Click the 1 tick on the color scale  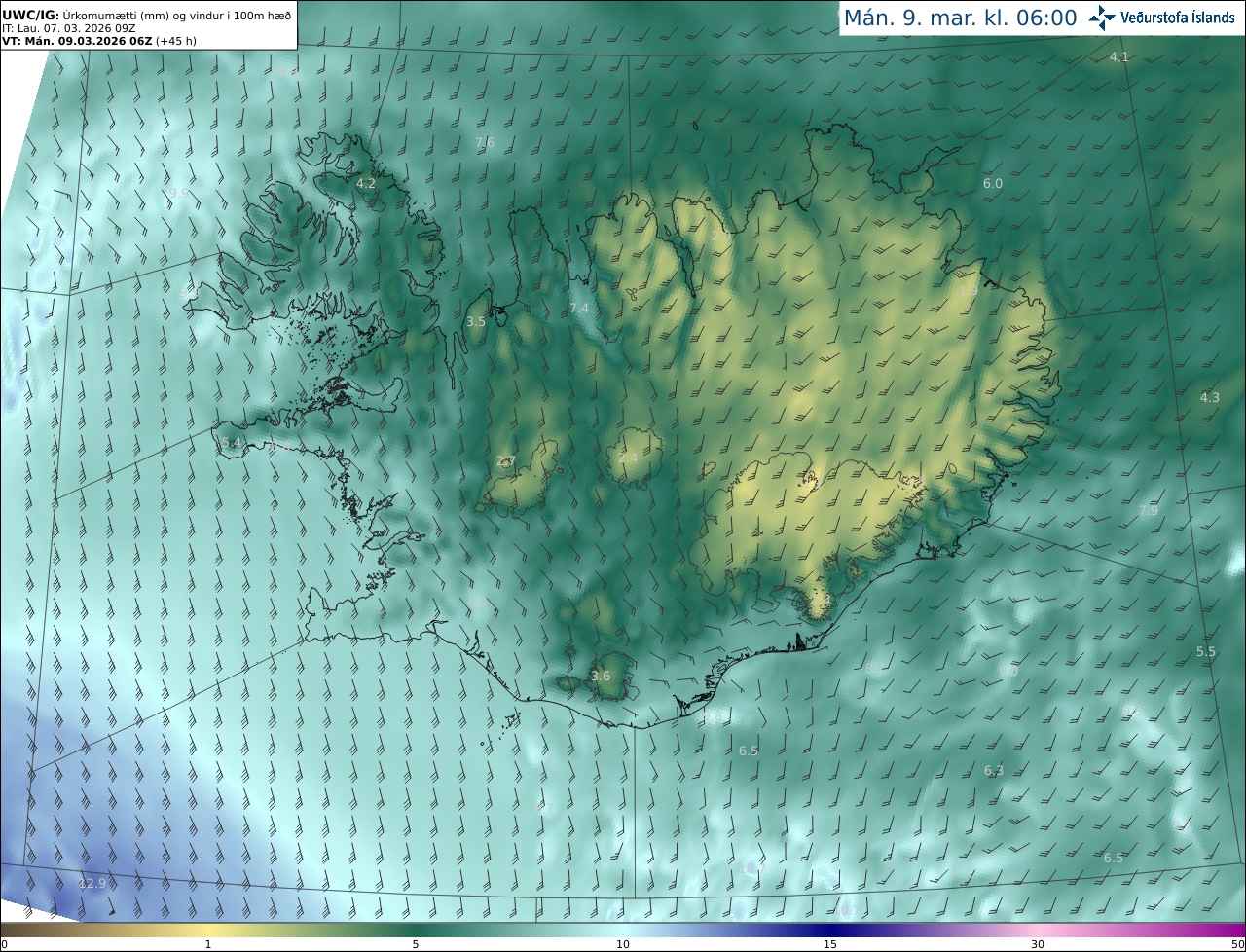[208, 944]
